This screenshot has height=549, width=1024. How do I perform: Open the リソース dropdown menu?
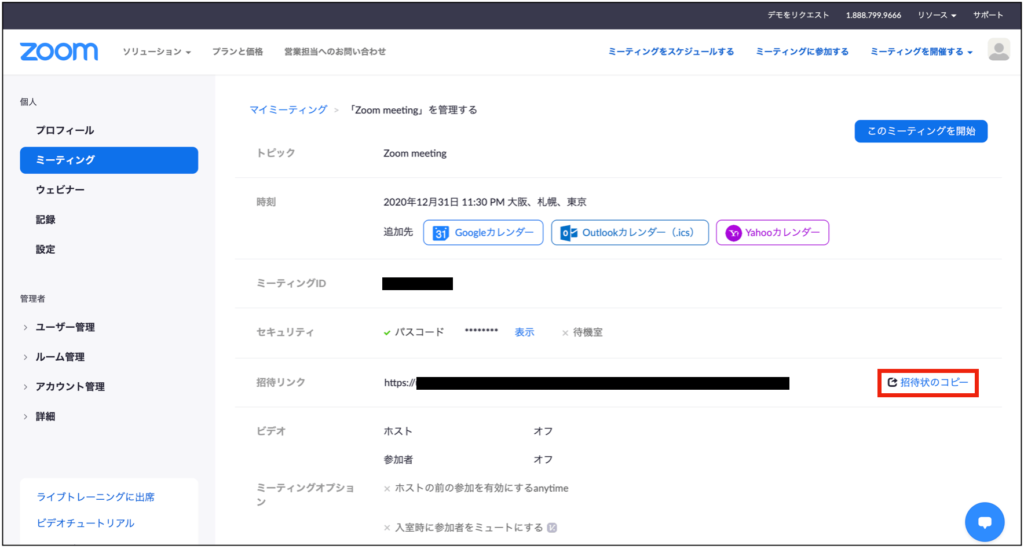point(937,16)
